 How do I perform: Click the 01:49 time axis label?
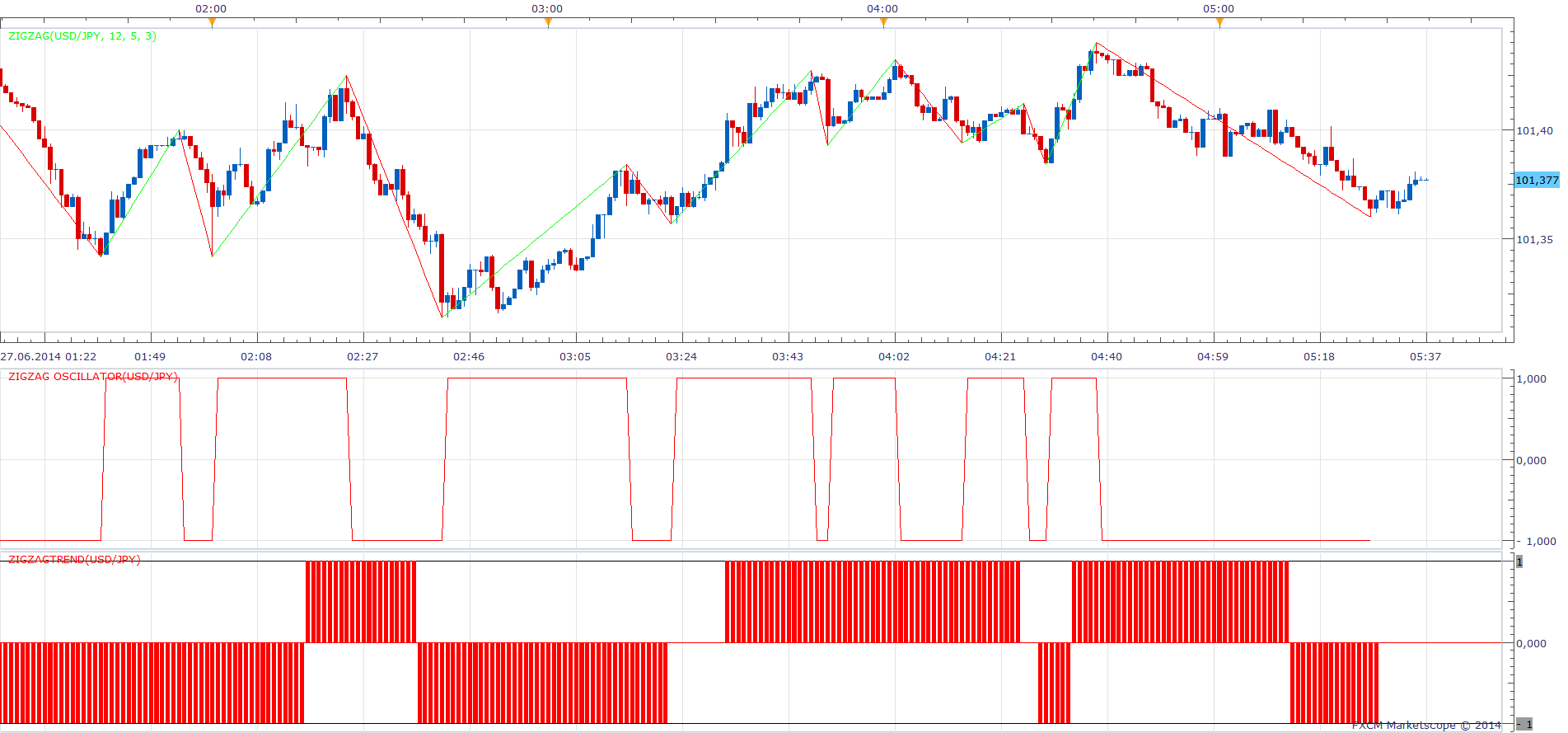[x=150, y=357]
